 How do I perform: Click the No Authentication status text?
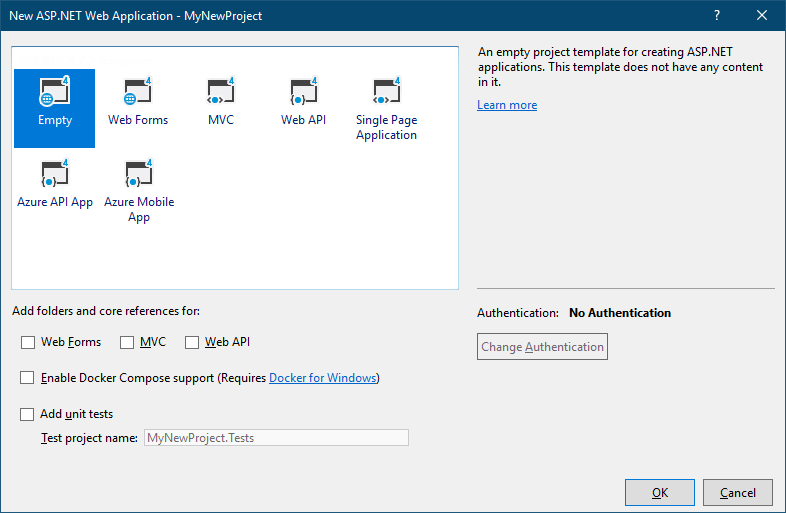pyautogui.click(x=620, y=313)
